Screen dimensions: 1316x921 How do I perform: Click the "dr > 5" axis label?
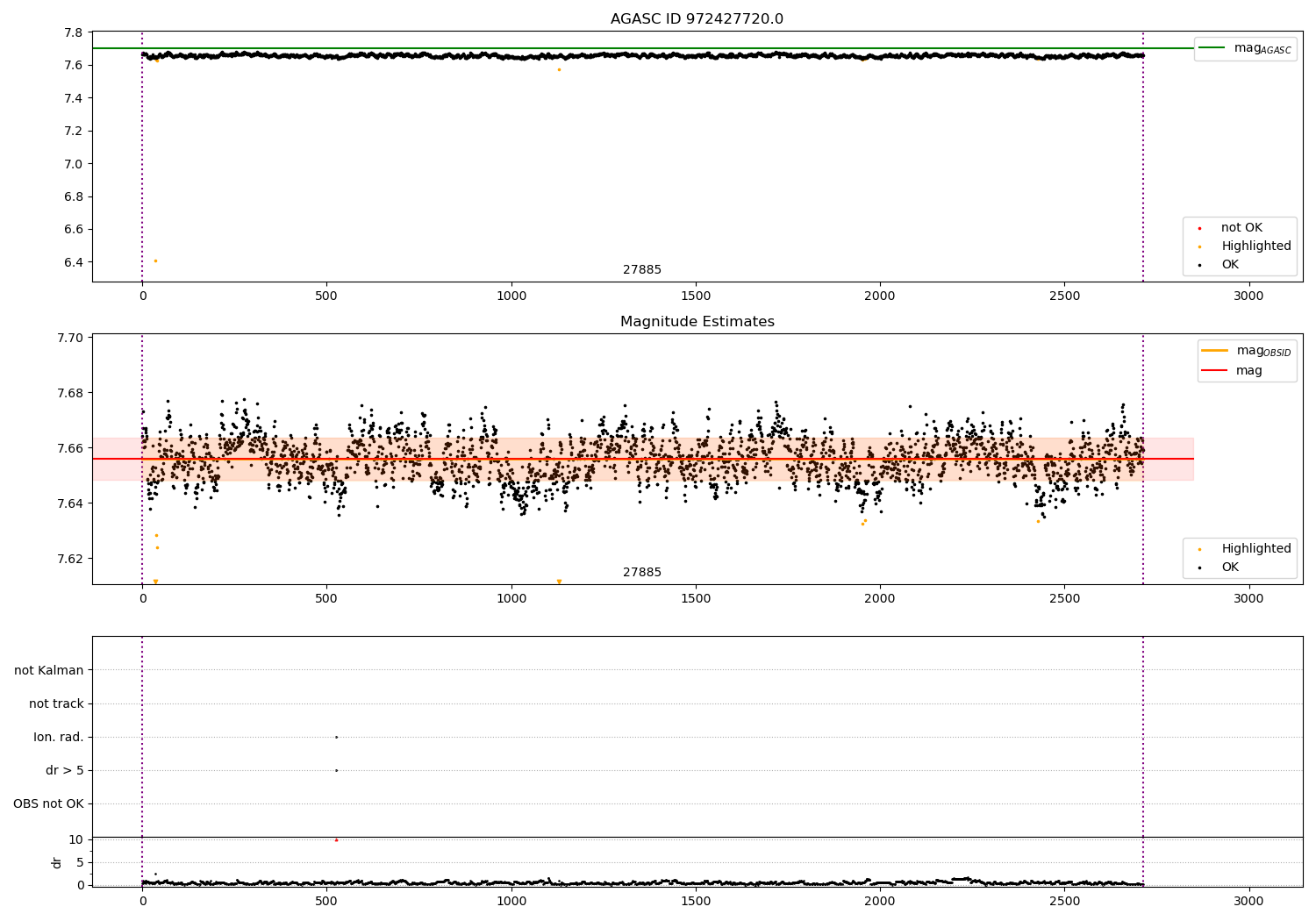[65, 771]
